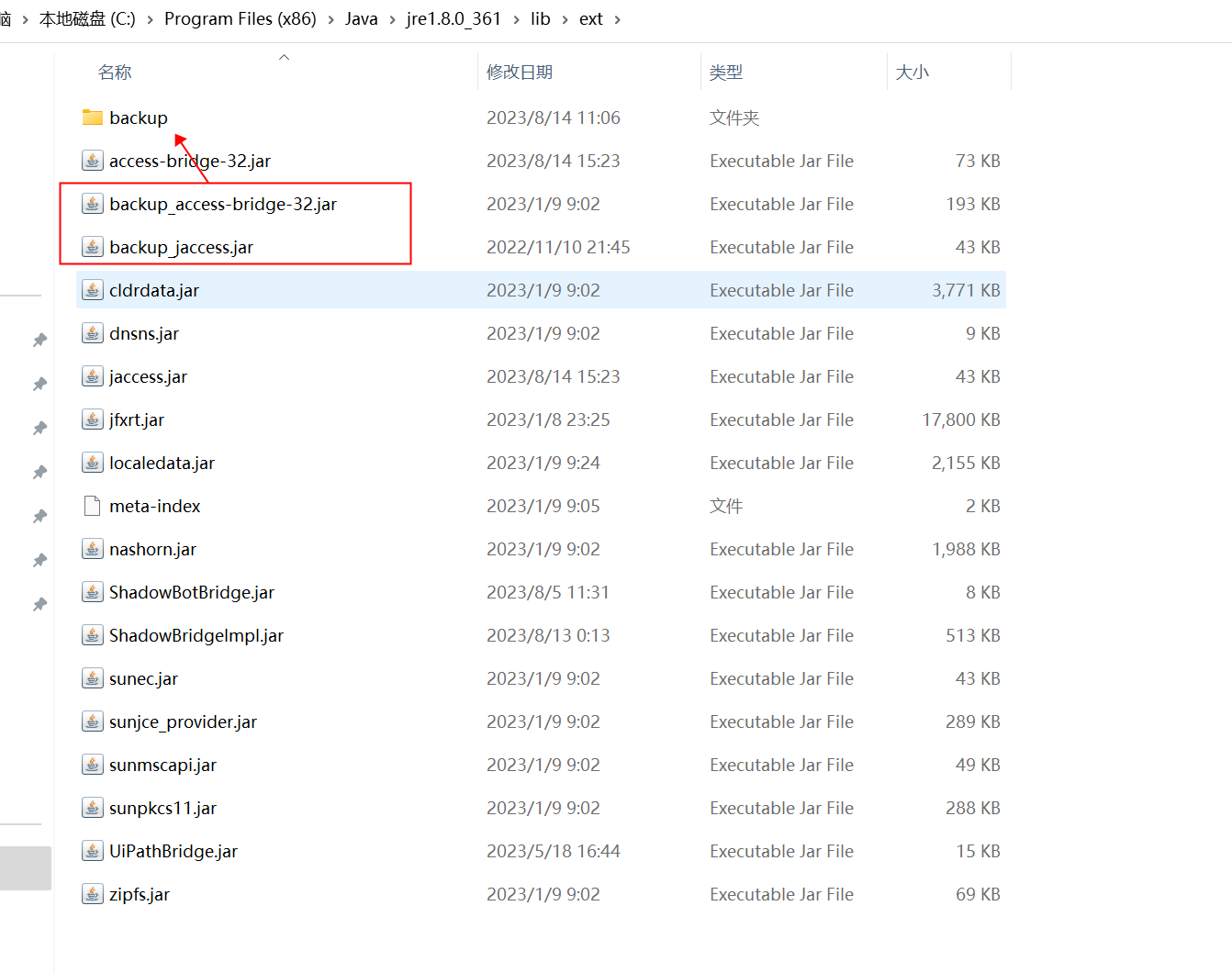1232x973 pixels.
Task: Go to lib breadcrumb folder
Action: [541, 19]
